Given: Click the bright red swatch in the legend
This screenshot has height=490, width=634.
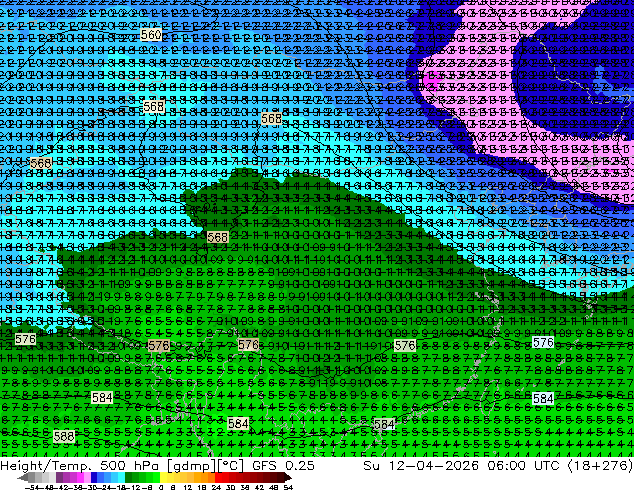Looking at the screenshot, I should [x=218, y=477].
